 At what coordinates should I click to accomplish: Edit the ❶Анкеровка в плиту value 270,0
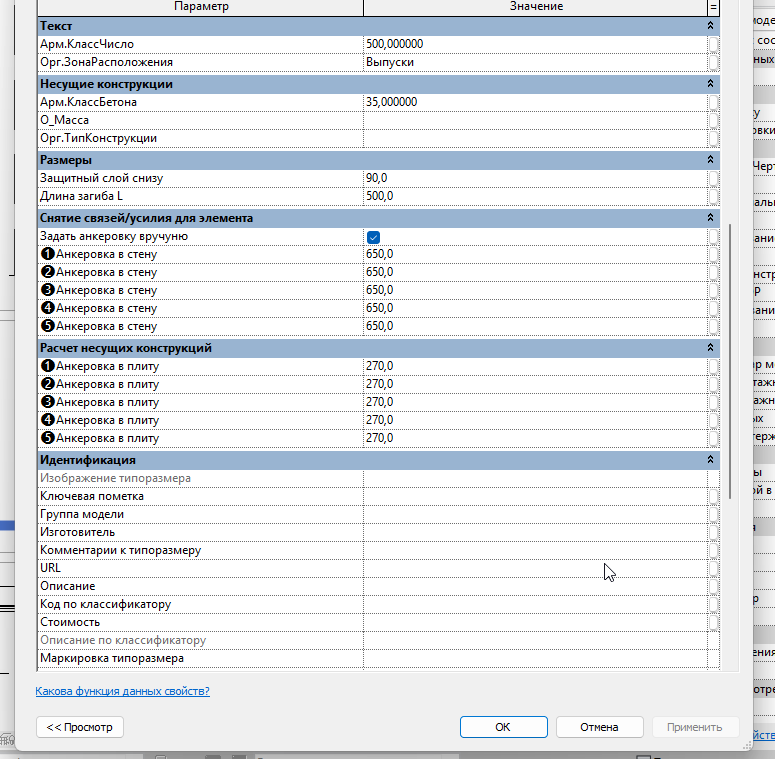click(536, 366)
